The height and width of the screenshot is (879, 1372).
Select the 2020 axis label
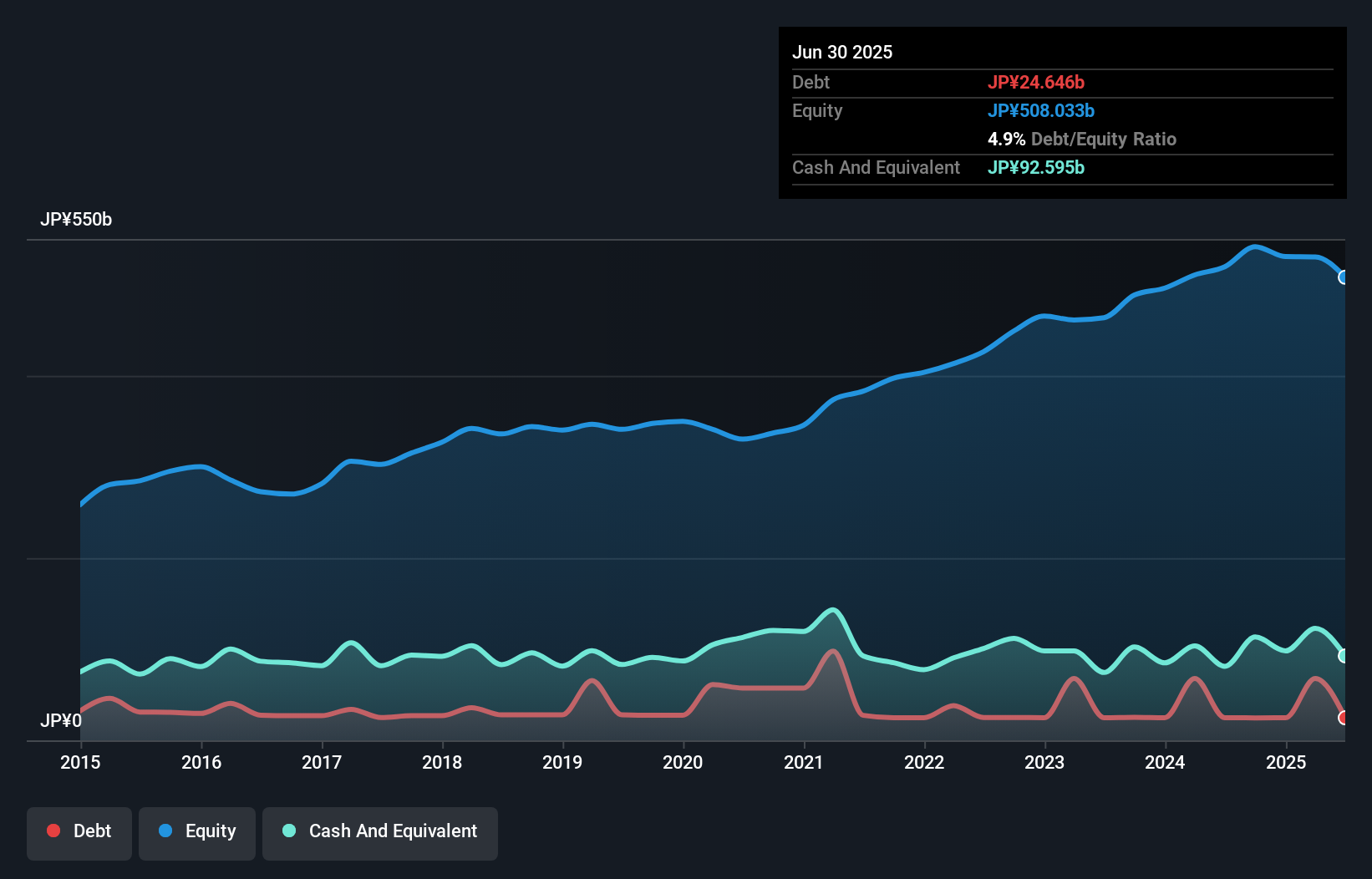point(683,762)
